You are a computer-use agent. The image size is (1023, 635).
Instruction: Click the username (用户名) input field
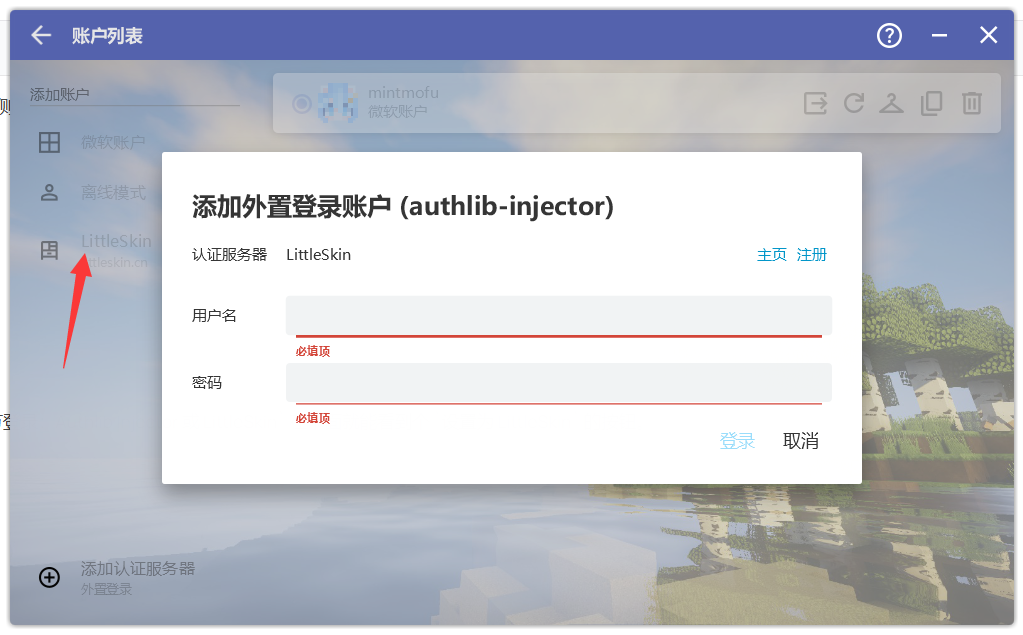[558, 316]
